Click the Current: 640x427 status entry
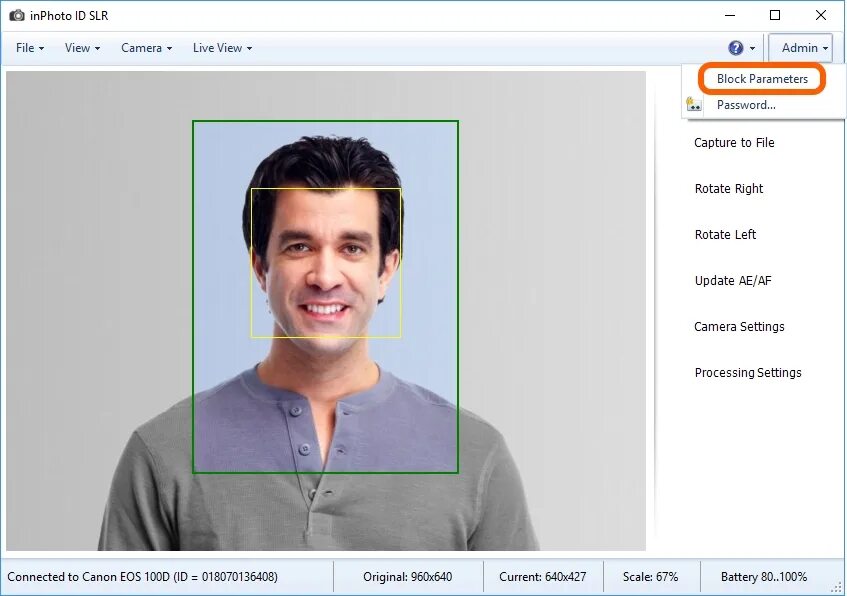Image resolution: width=847 pixels, height=596 pixels. pos(542,577)
